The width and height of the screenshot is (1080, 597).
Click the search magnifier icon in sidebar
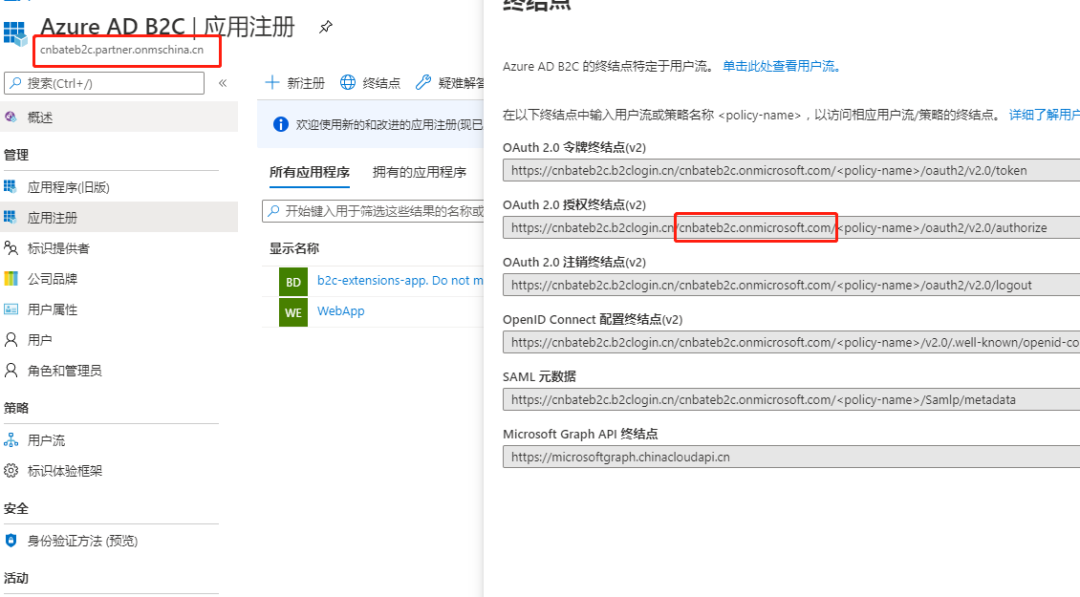tap(15, 83)
